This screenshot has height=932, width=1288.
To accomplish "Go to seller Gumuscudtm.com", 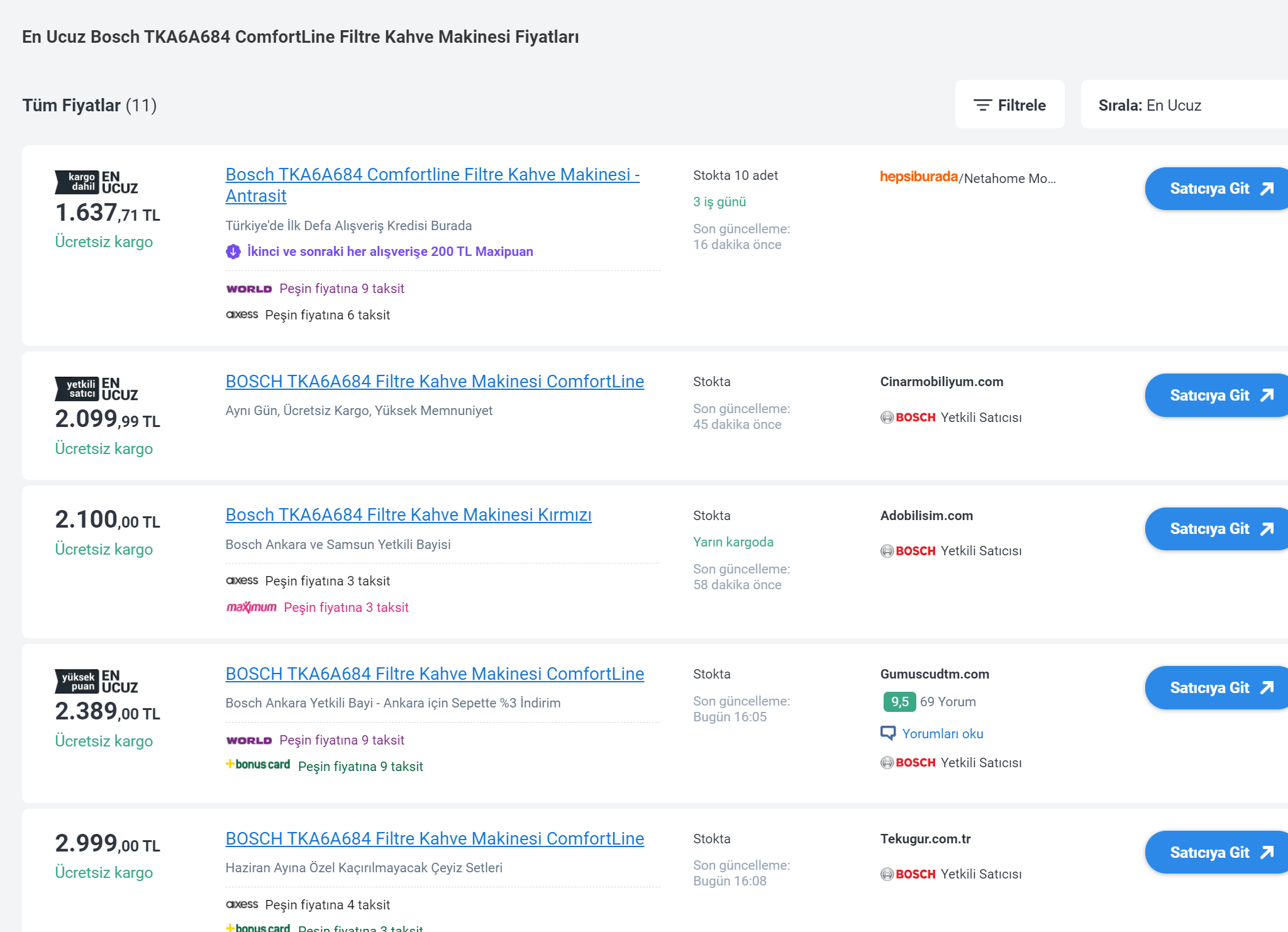I will tap(1216, 688).
